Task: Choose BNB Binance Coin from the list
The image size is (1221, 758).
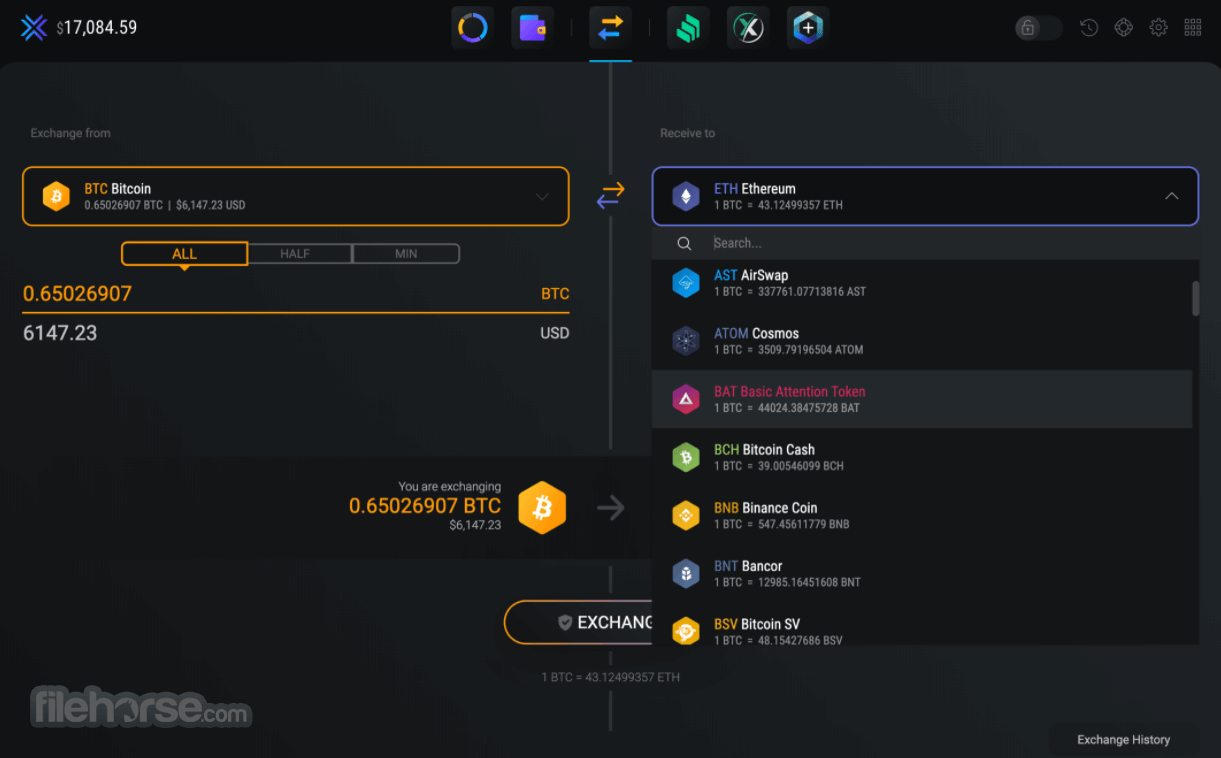Action: 922,515
